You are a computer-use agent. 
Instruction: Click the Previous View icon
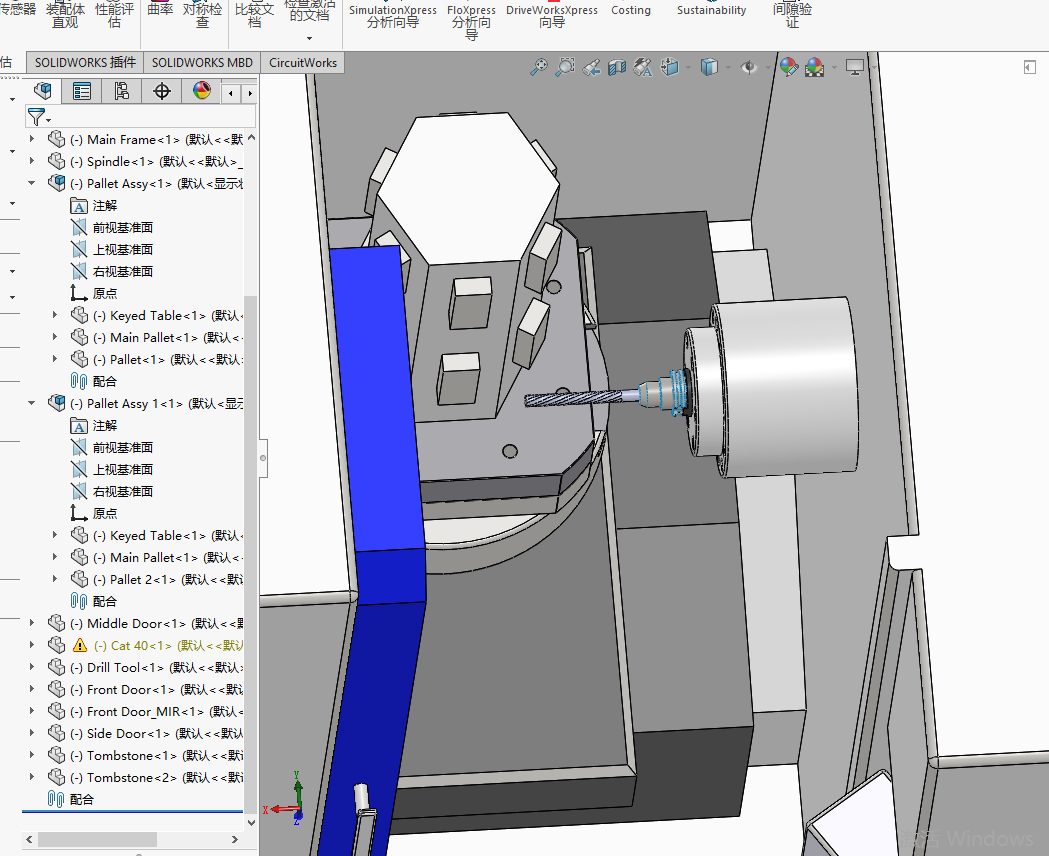click(591, 67)
